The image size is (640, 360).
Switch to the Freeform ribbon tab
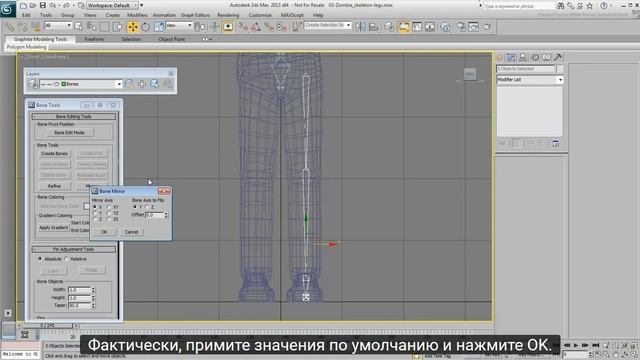pyautogui.click(x=94, y=39)
